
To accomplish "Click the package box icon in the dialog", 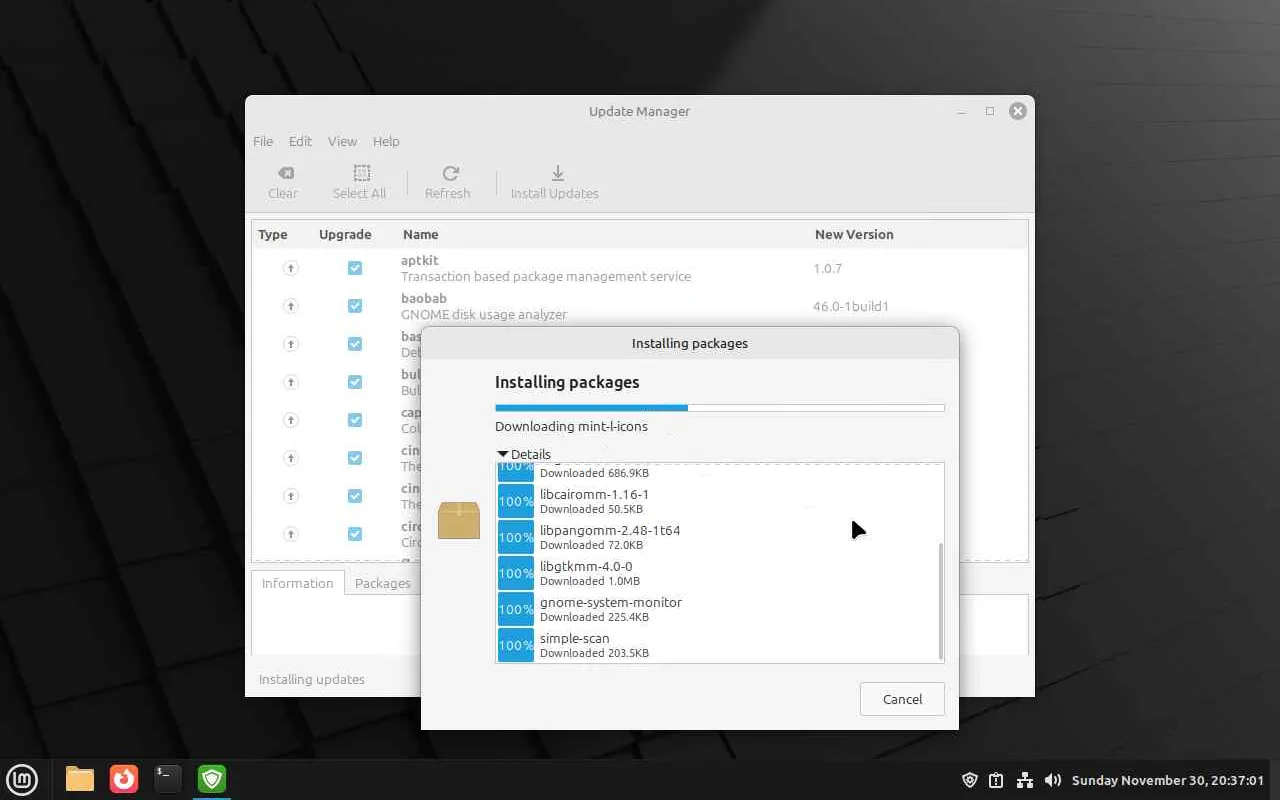I will (459, 520).
